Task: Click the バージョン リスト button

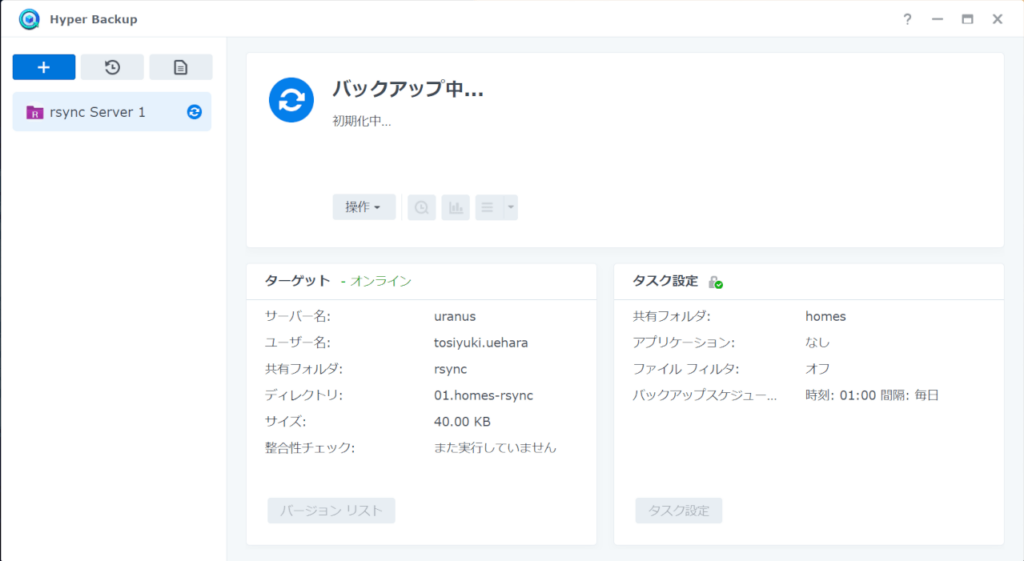Action: point(331,511)
